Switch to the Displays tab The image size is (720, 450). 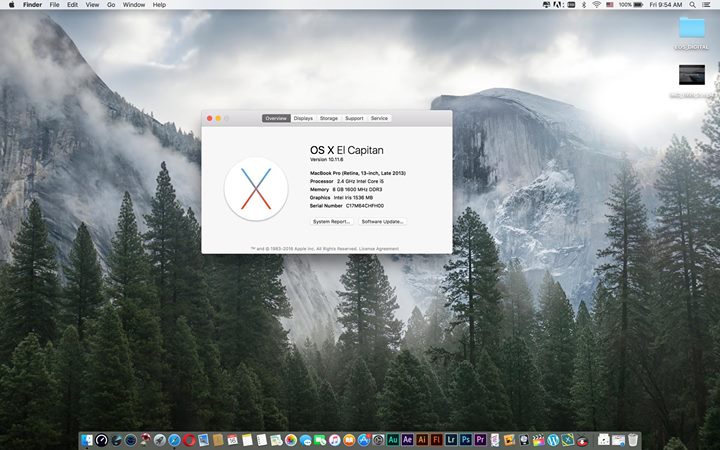(303, 118)
